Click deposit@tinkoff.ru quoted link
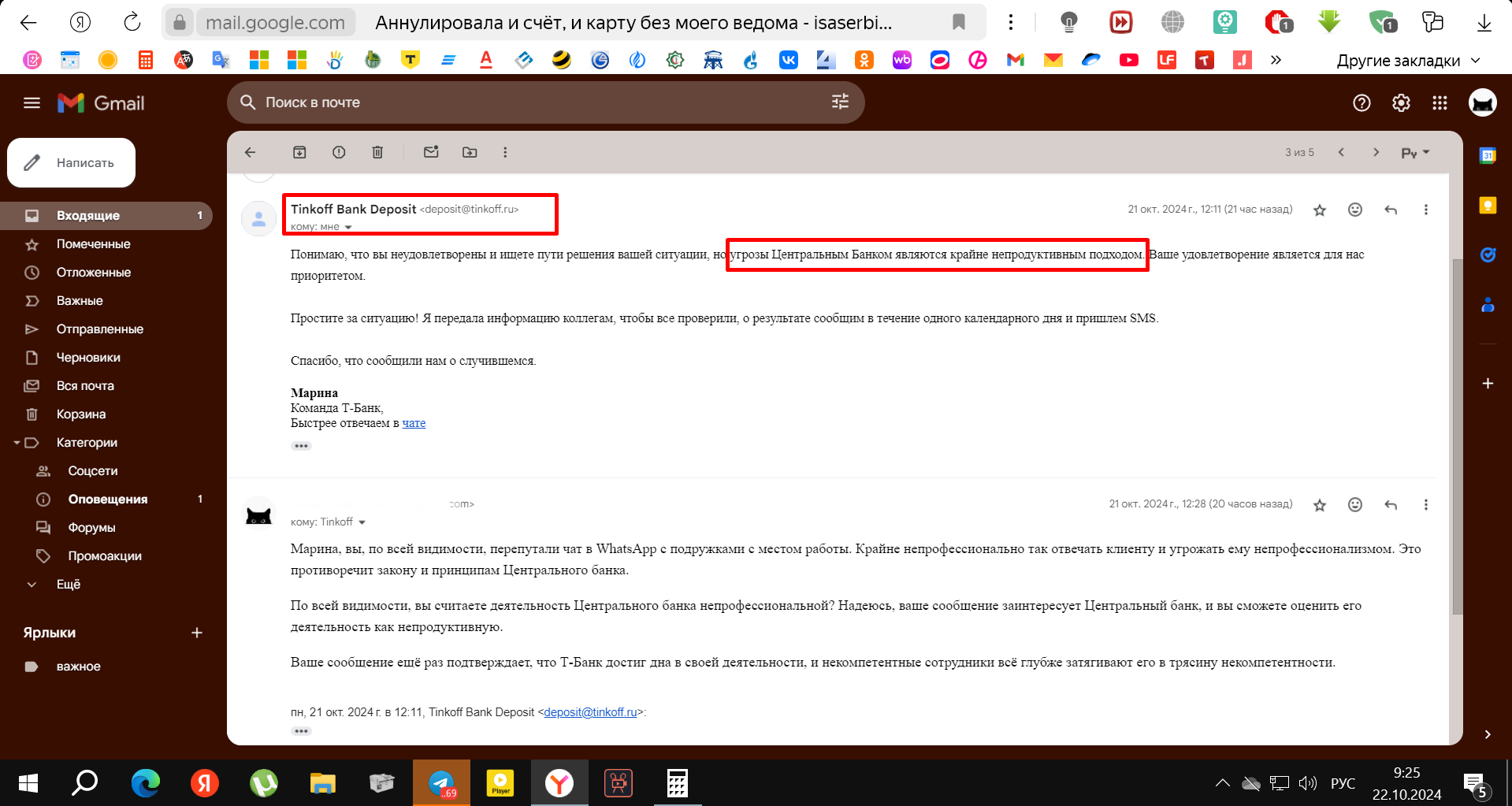Viewport: 1512px width, 806px height. (590, 712)
